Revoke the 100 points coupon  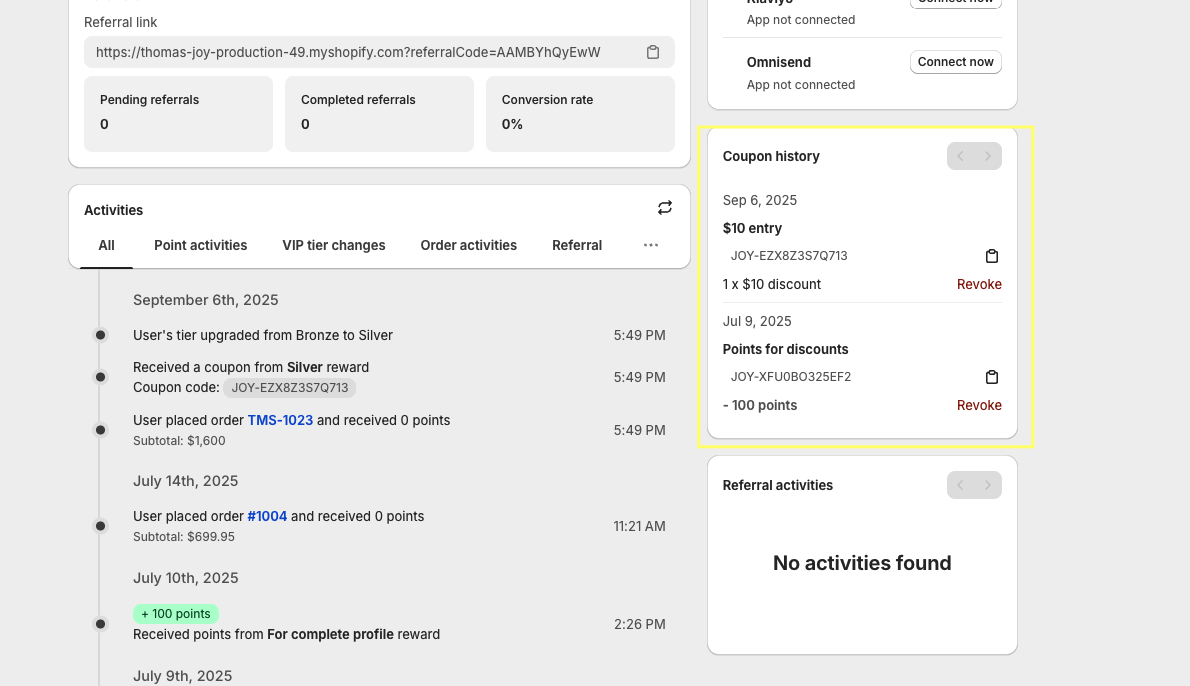[x=979, y=405]
